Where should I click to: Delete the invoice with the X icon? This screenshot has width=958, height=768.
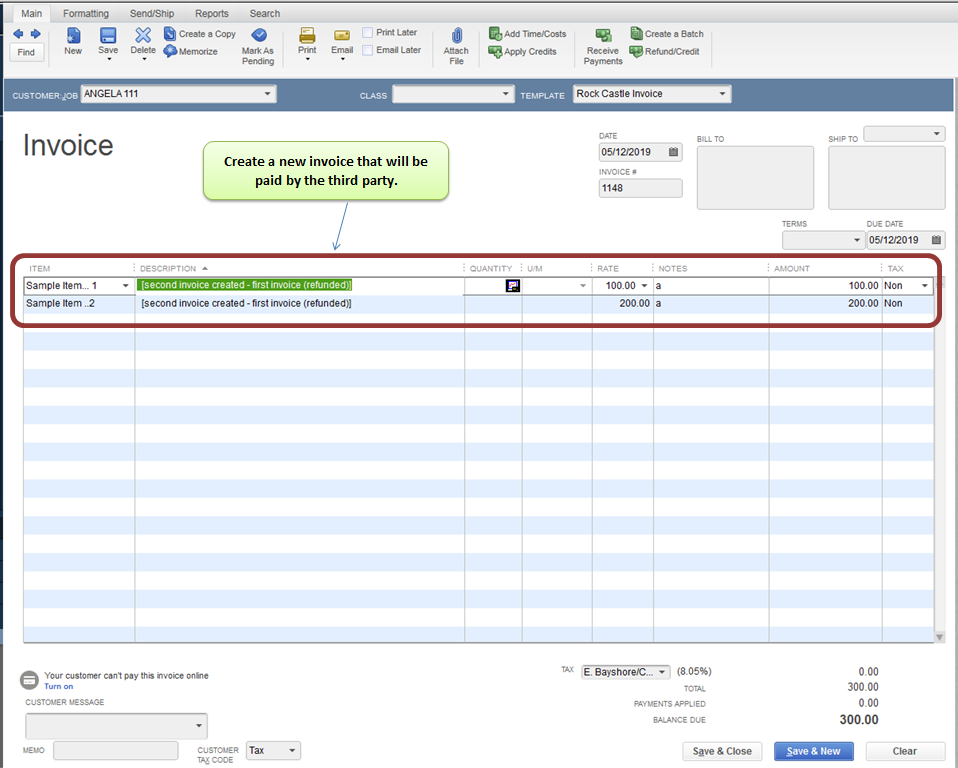click(x=143, y=35)
